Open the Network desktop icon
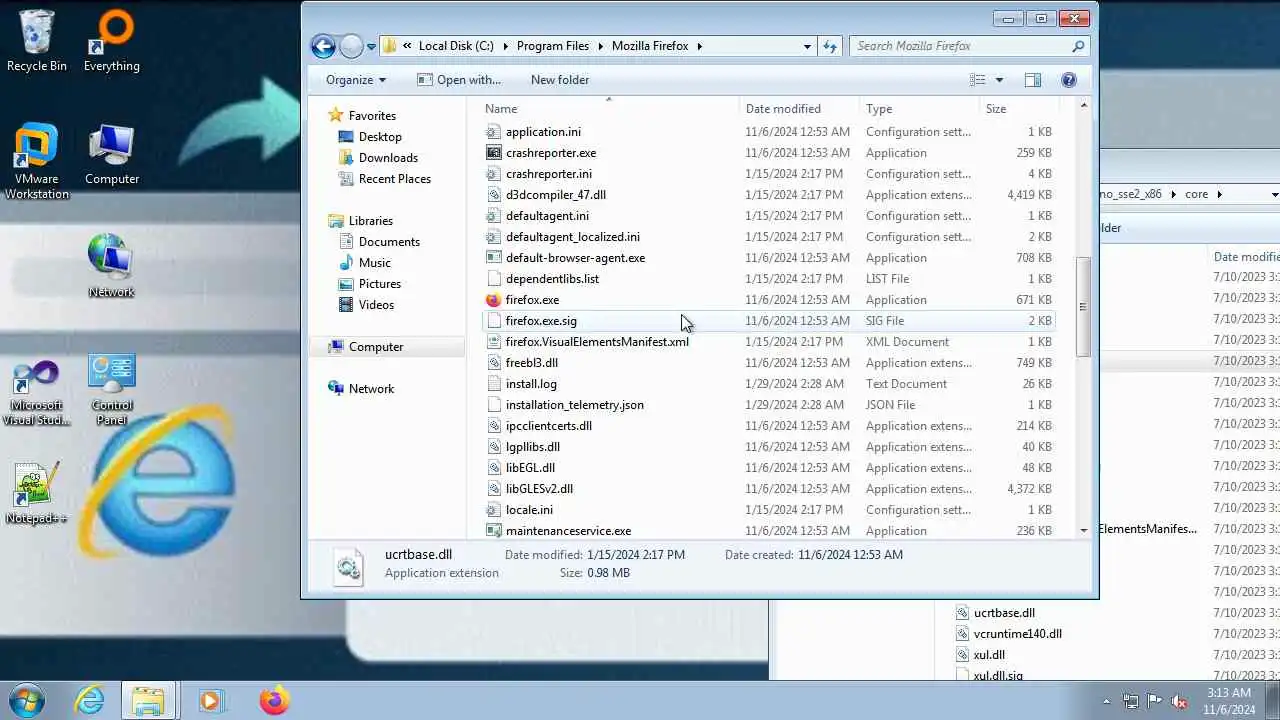The image size is (1280, 720). (x=111, y=266)
